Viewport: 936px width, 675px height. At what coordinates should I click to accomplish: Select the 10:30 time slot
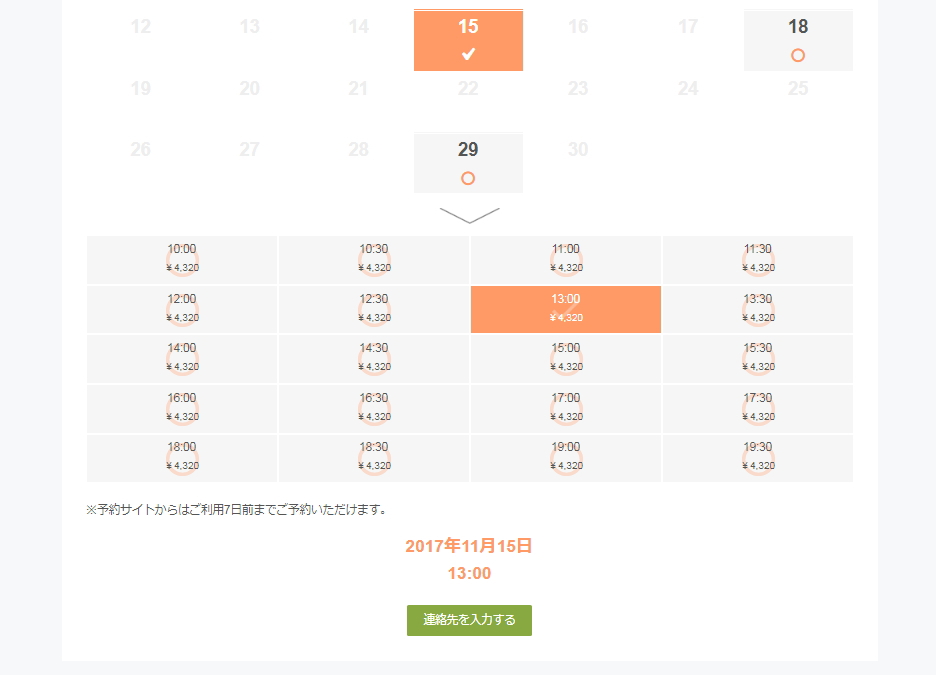pyautogui.click(x=373, y=259)
